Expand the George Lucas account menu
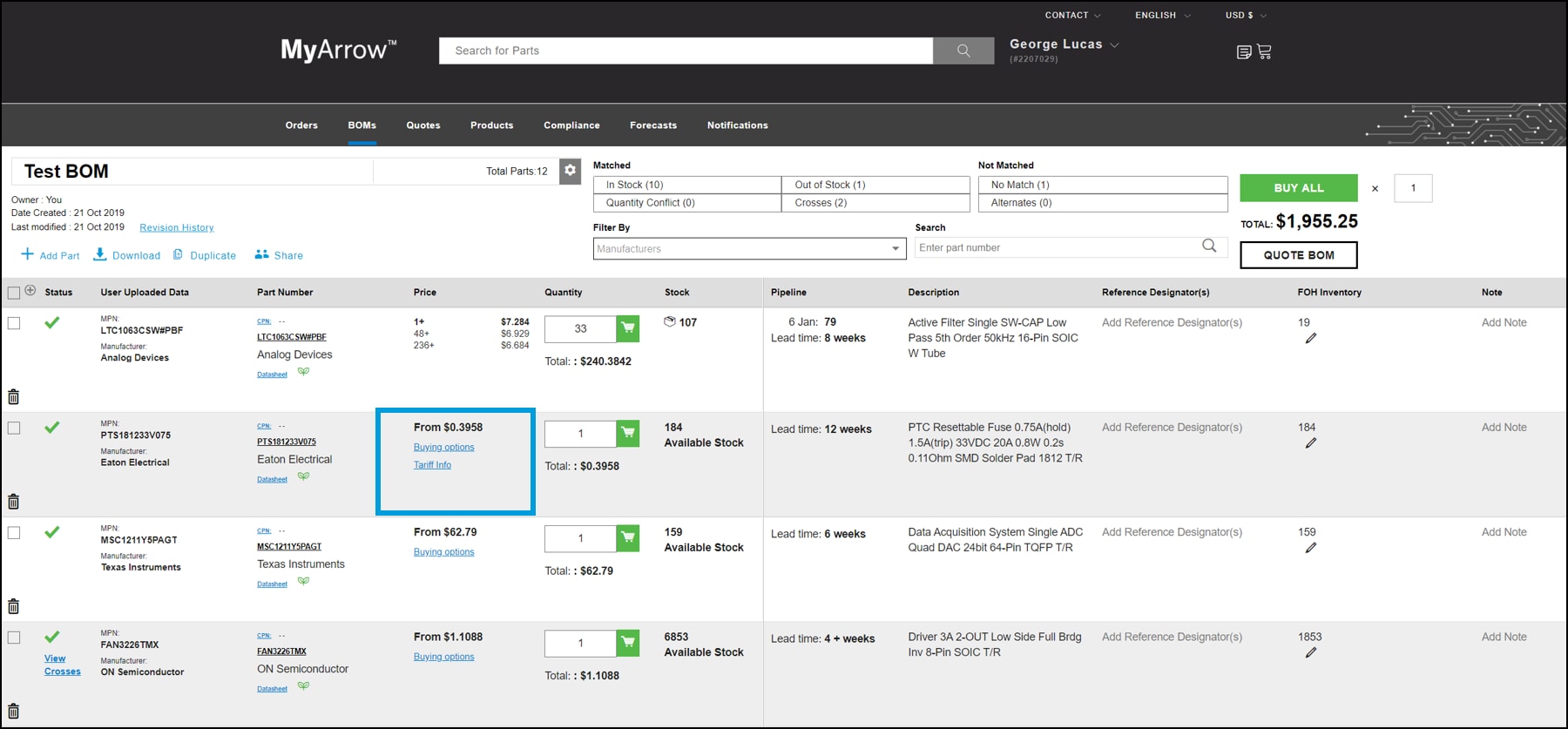Screen dimensions: 1568x729 tap(1064, 44)
